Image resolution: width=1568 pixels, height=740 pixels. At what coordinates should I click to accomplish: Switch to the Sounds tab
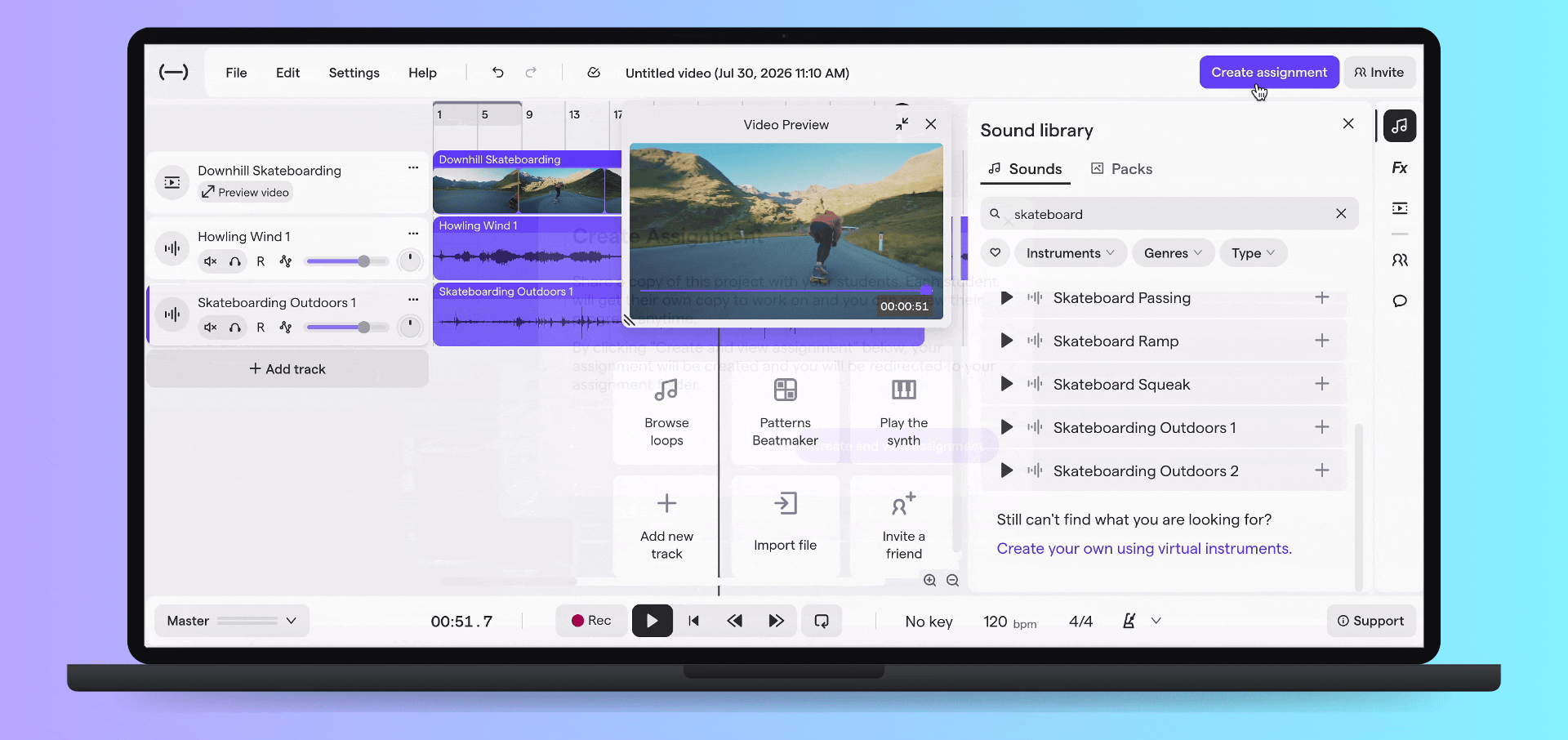(x=1026, y=169)
